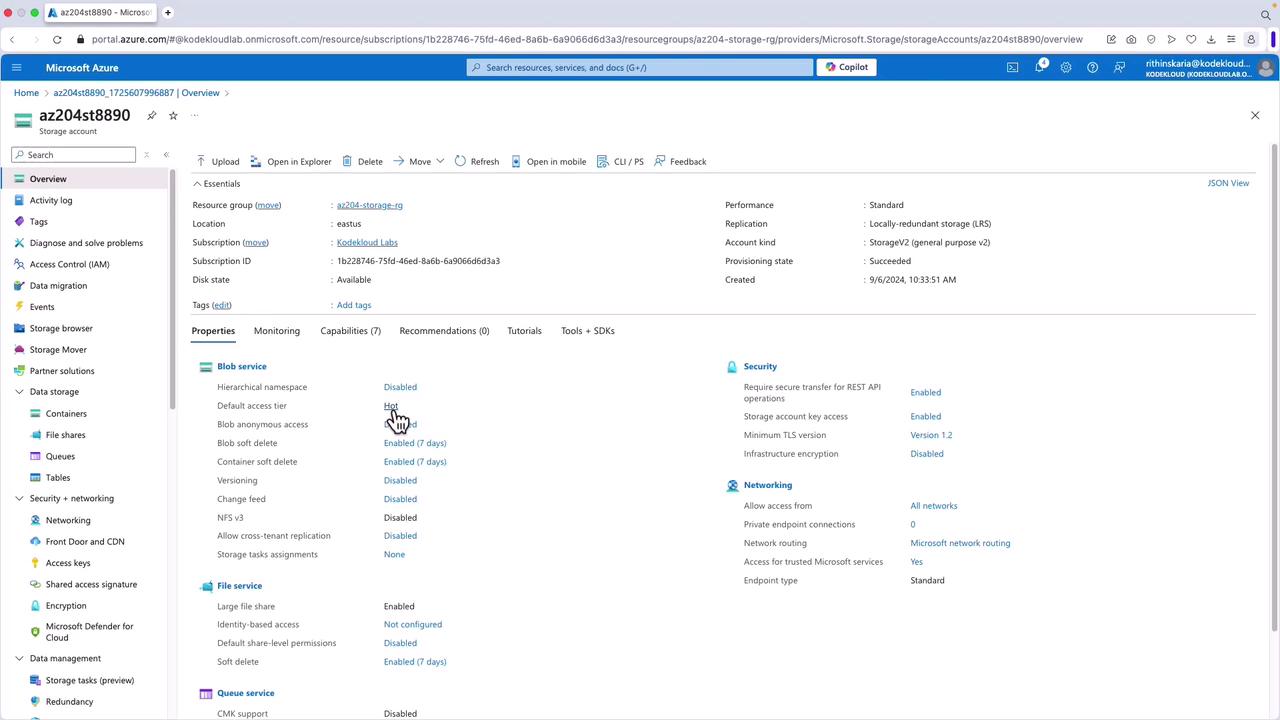Open Tables in the sidebar
Viewport: 1280px width, 720px height.
click(58, 477)
